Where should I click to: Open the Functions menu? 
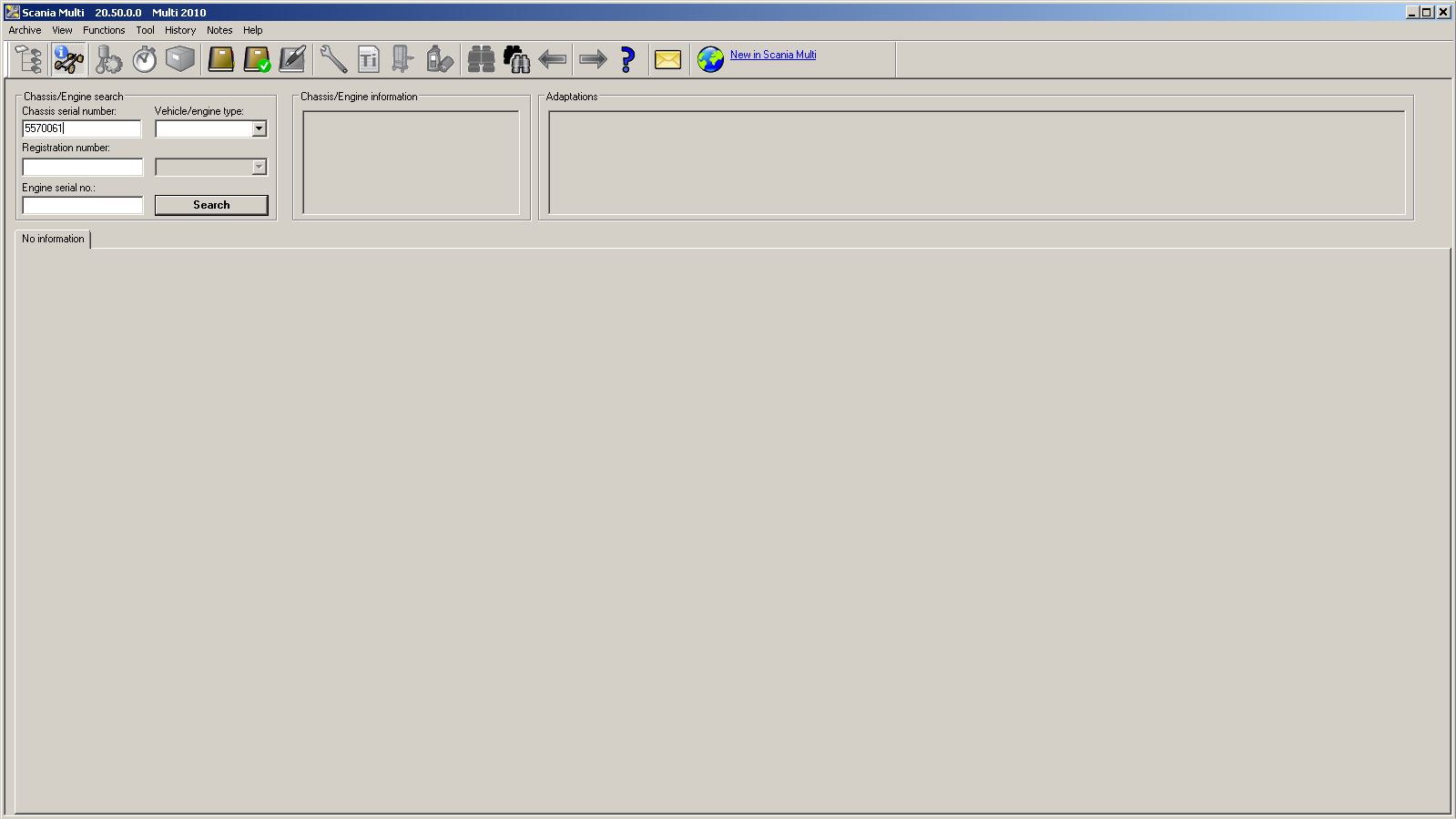click(x=104, y=30)
